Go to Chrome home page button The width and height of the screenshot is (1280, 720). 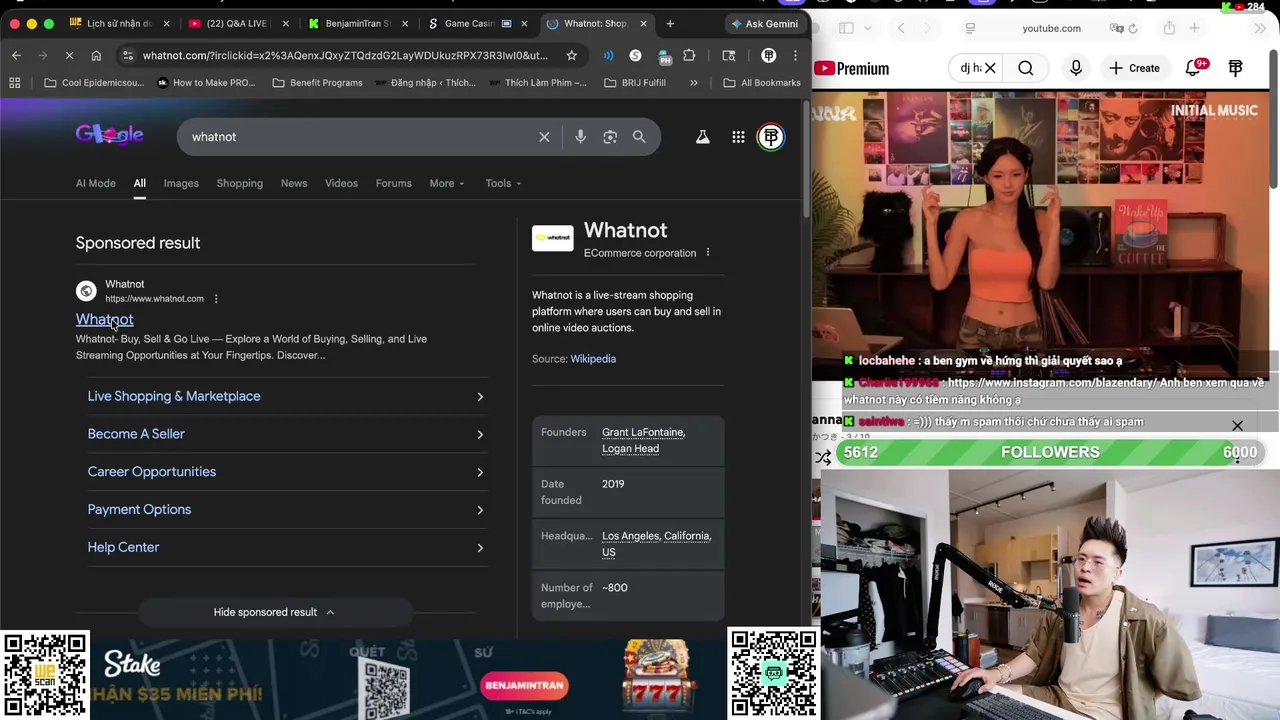[96, 55]
